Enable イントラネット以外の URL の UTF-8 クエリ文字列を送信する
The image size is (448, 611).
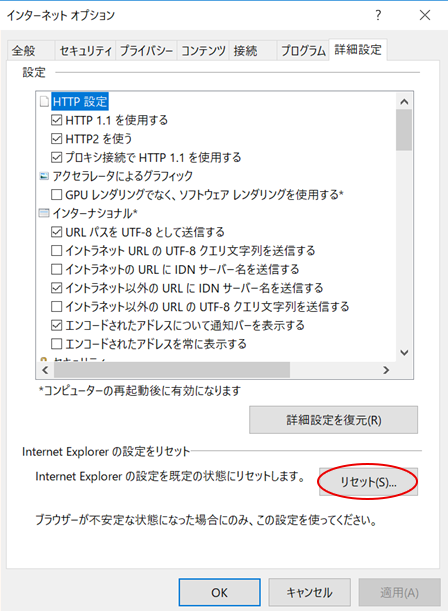(56, 307)
